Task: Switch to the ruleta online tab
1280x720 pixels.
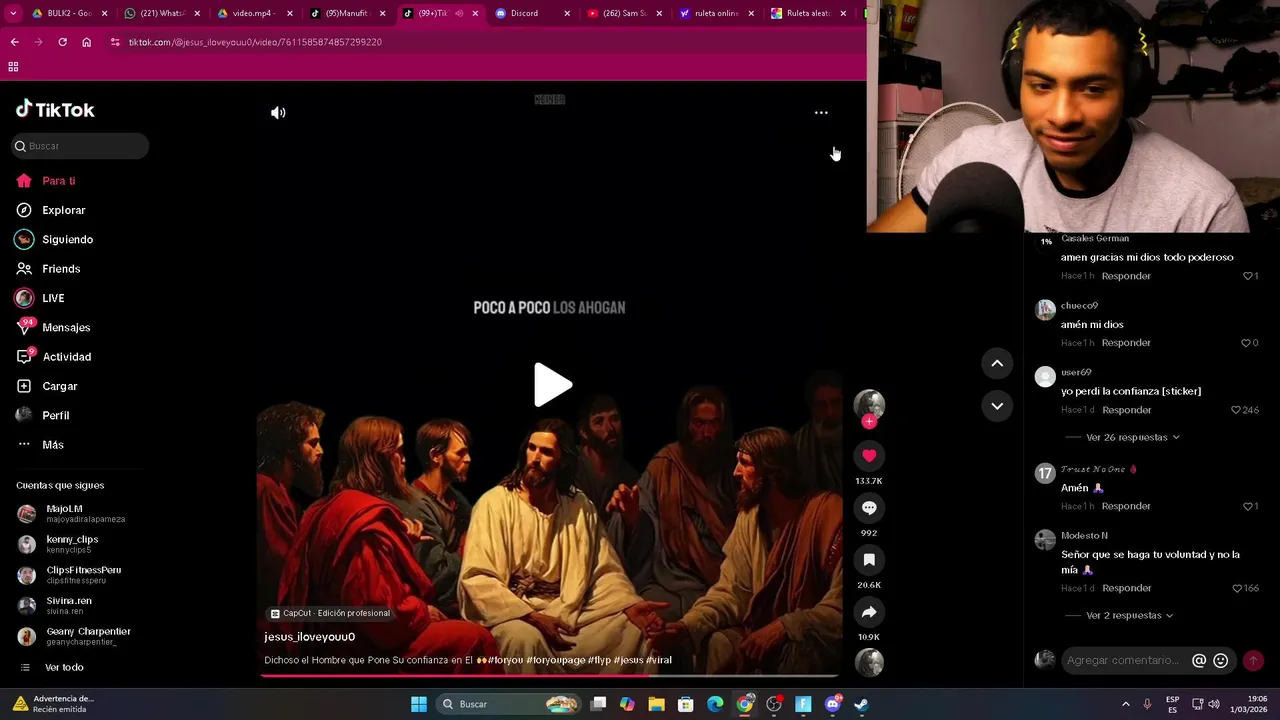Action: click(x=716, y=13)
